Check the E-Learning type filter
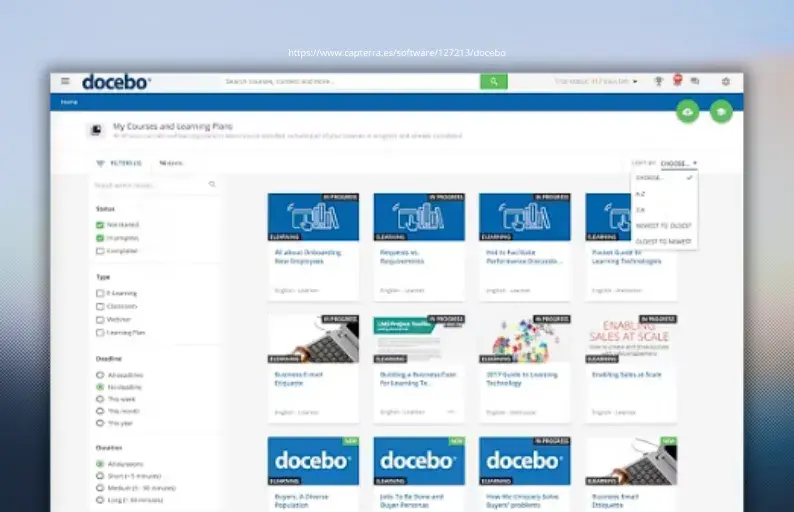 [100, 293]
